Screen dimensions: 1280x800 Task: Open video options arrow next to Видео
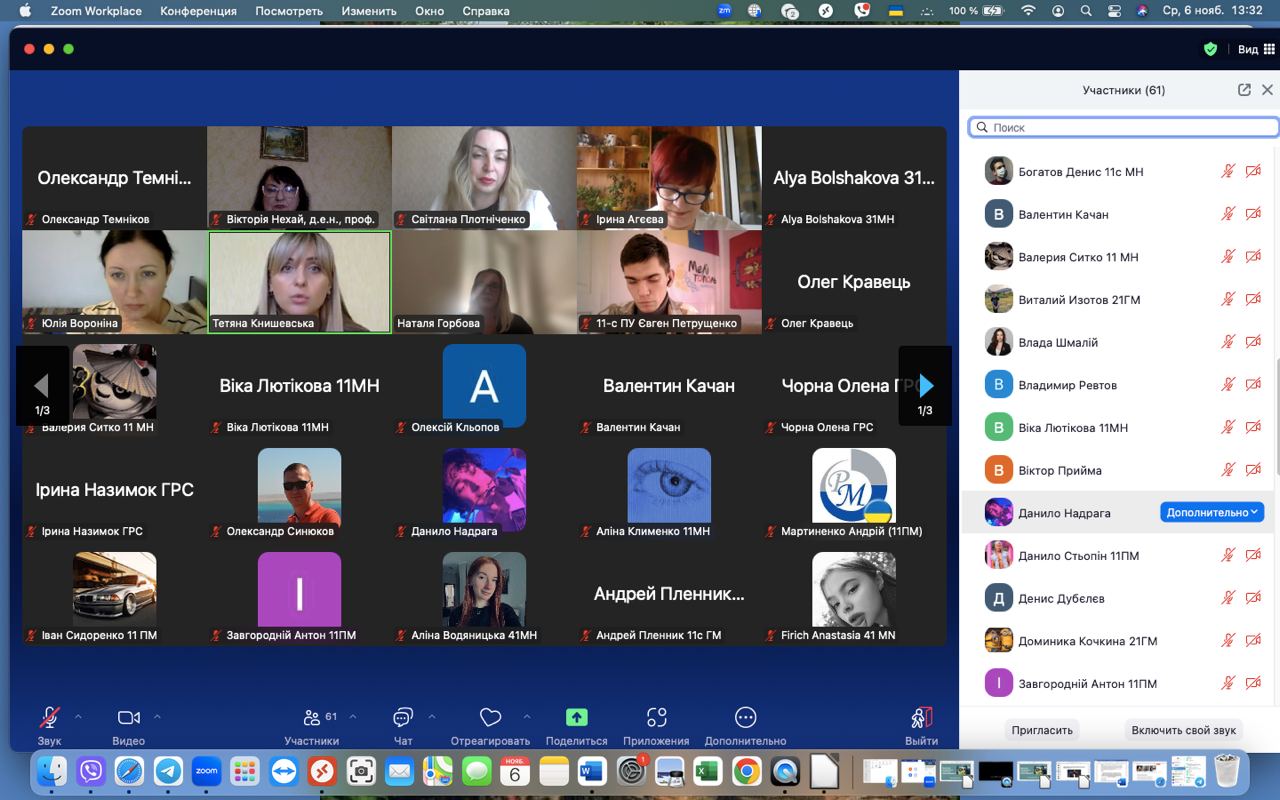[157, 717]
